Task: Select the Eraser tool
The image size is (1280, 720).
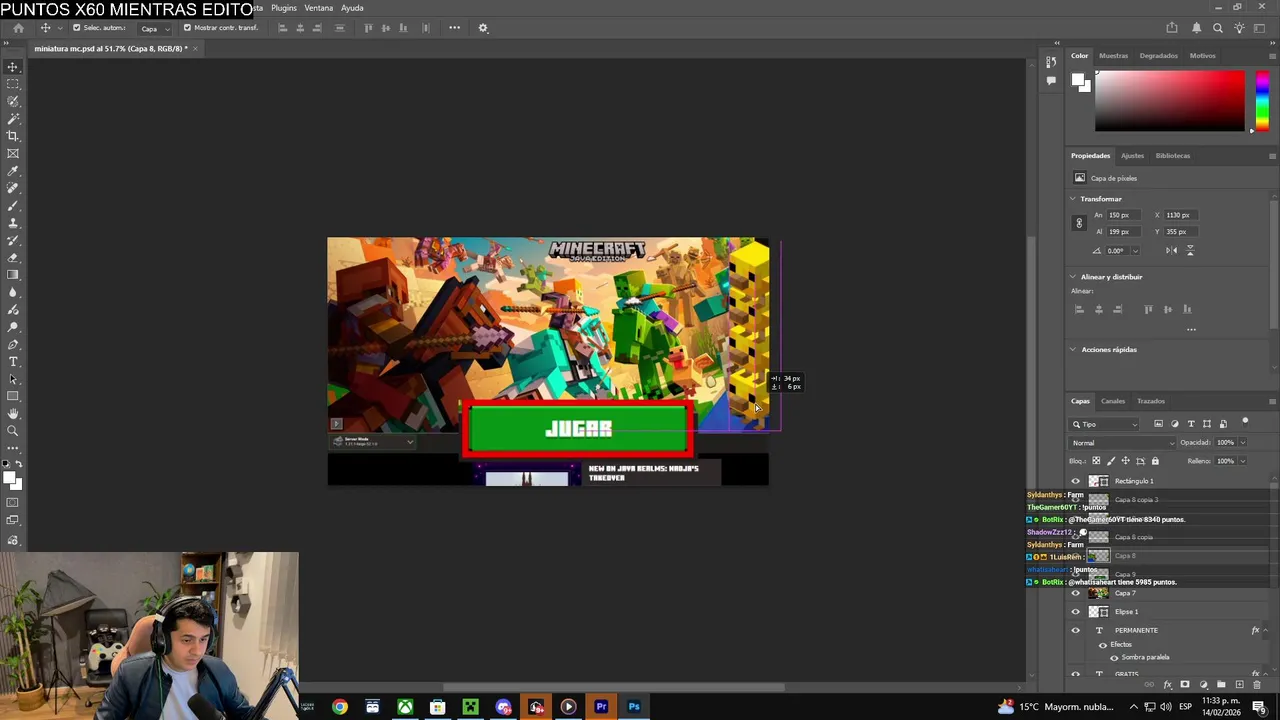Action: 13,258
